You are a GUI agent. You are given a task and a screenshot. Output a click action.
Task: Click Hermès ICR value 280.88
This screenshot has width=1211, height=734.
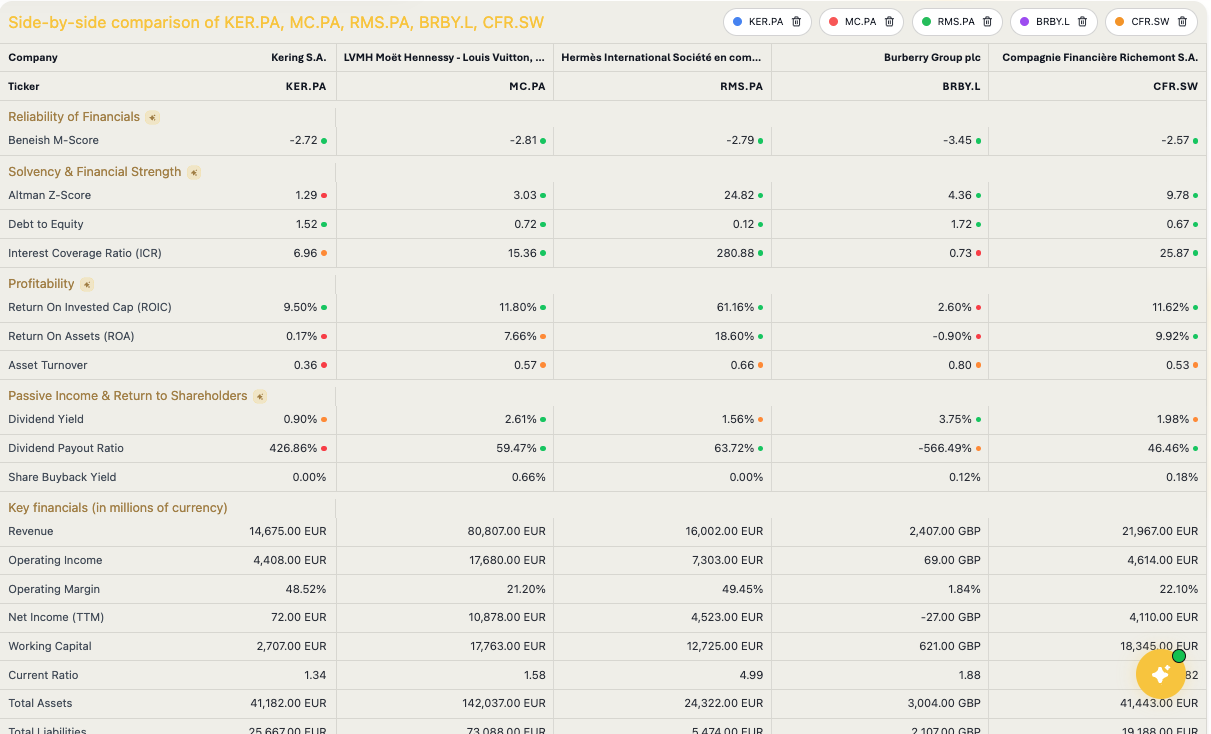(735, 253)
